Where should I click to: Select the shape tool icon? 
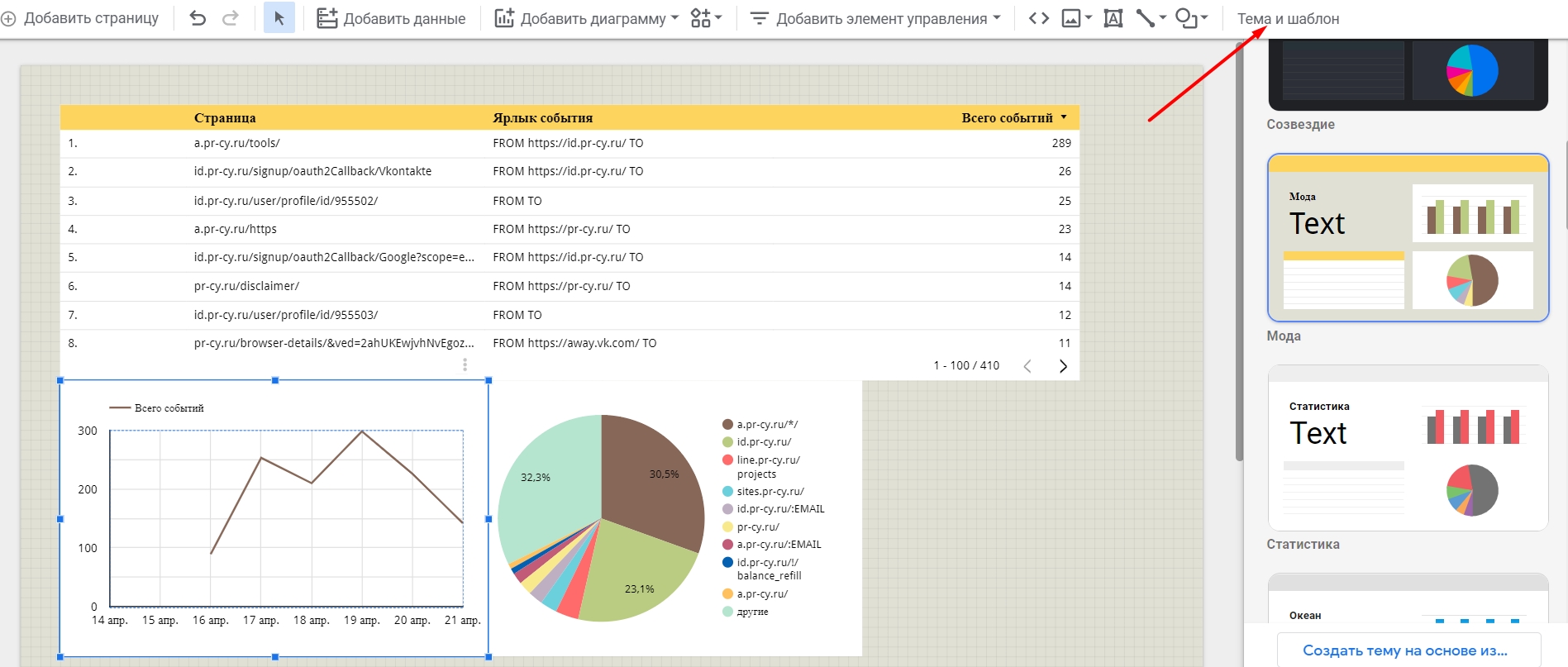[x=1186, y=18]
